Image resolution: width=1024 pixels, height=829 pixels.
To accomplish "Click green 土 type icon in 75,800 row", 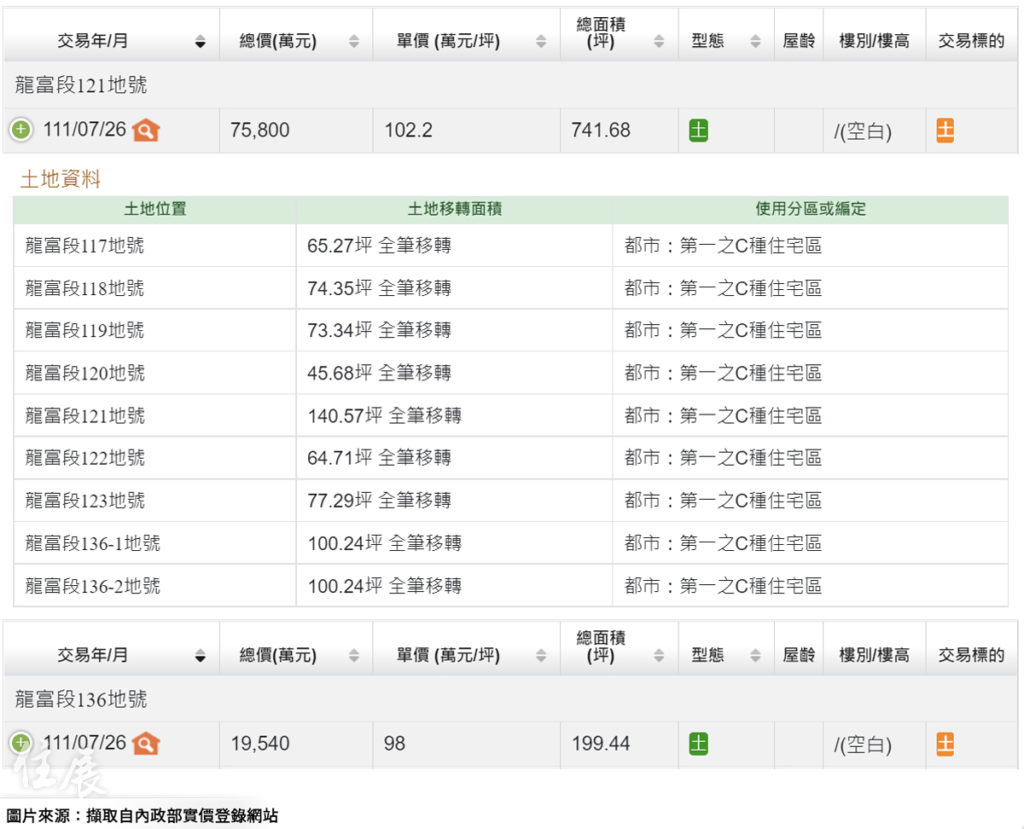I will (x=698, y=130).
